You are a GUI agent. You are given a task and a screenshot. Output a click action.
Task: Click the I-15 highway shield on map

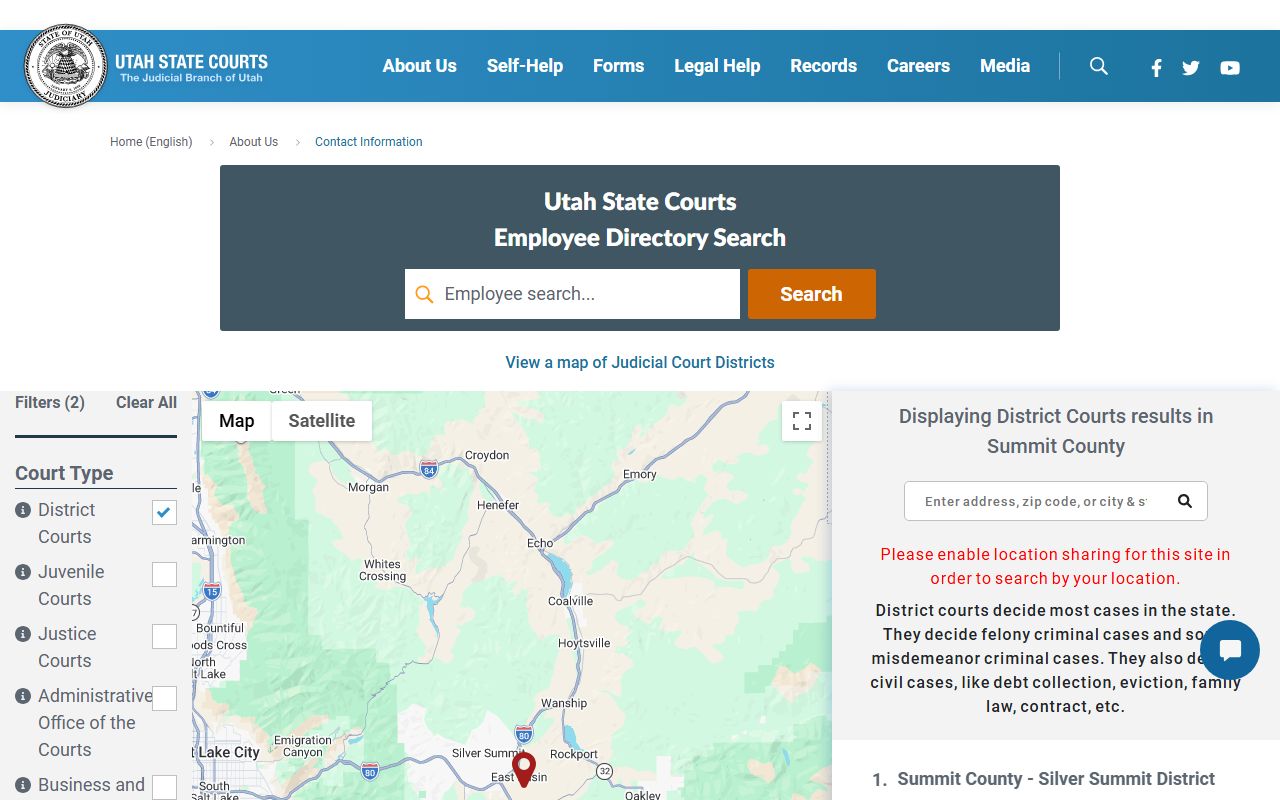(x=211, y=591)
